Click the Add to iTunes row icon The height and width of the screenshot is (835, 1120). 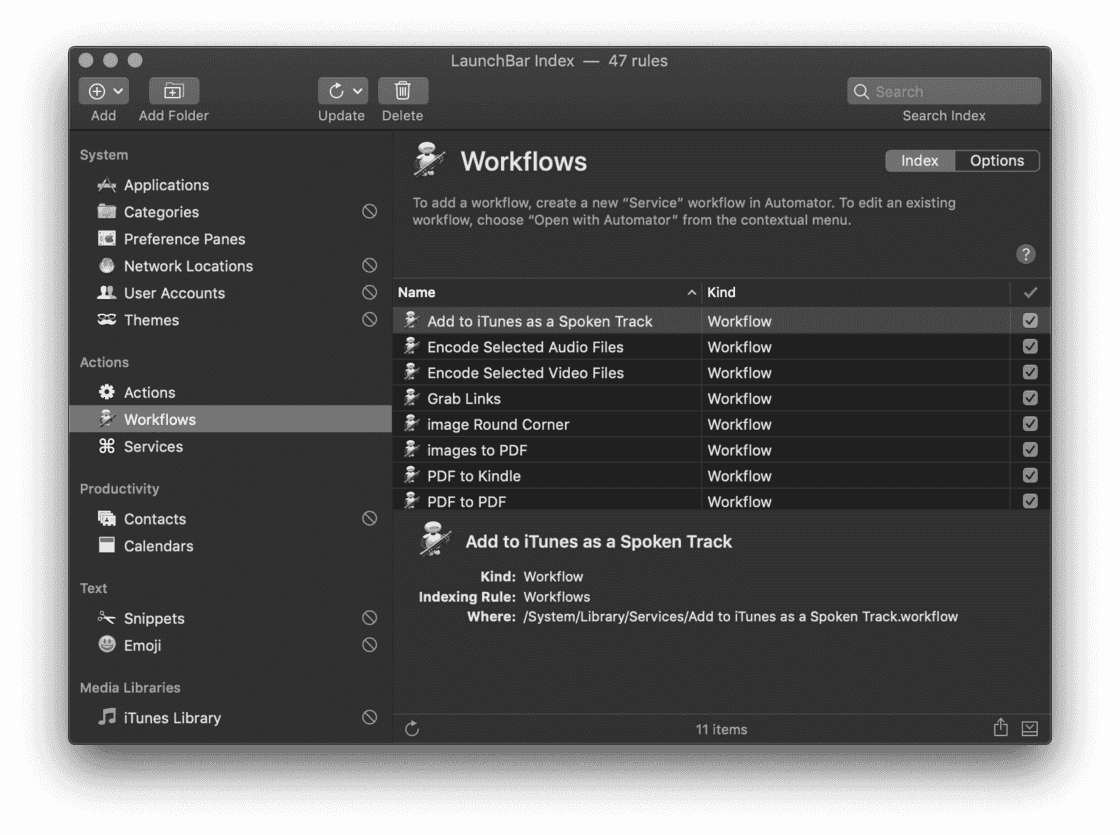pyautogui.click(x=411, y=320)
